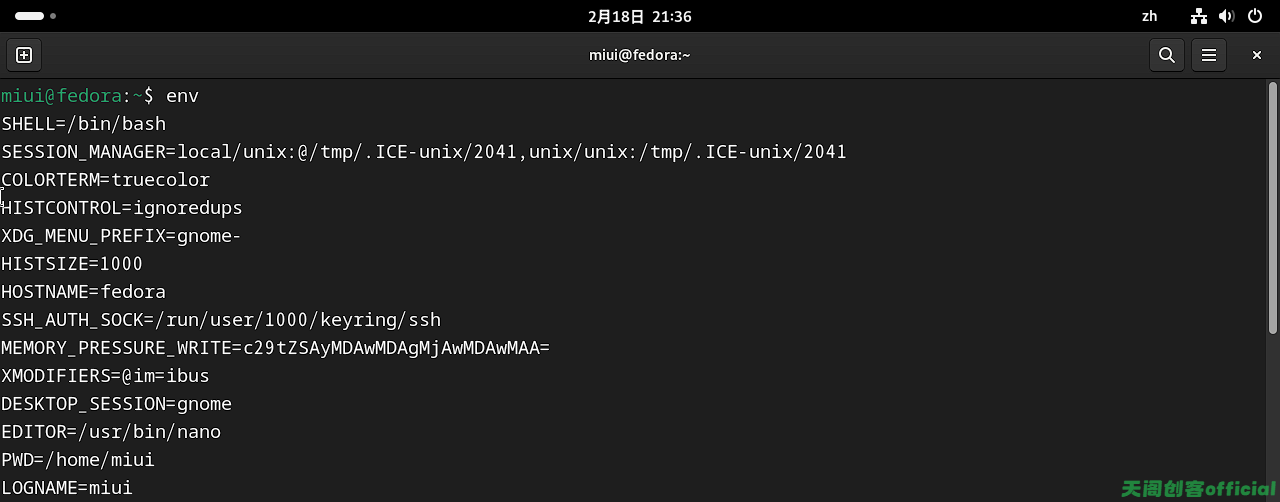Click the typed env command text
This screenshot has width=1280, height=502.
(182, 96)
